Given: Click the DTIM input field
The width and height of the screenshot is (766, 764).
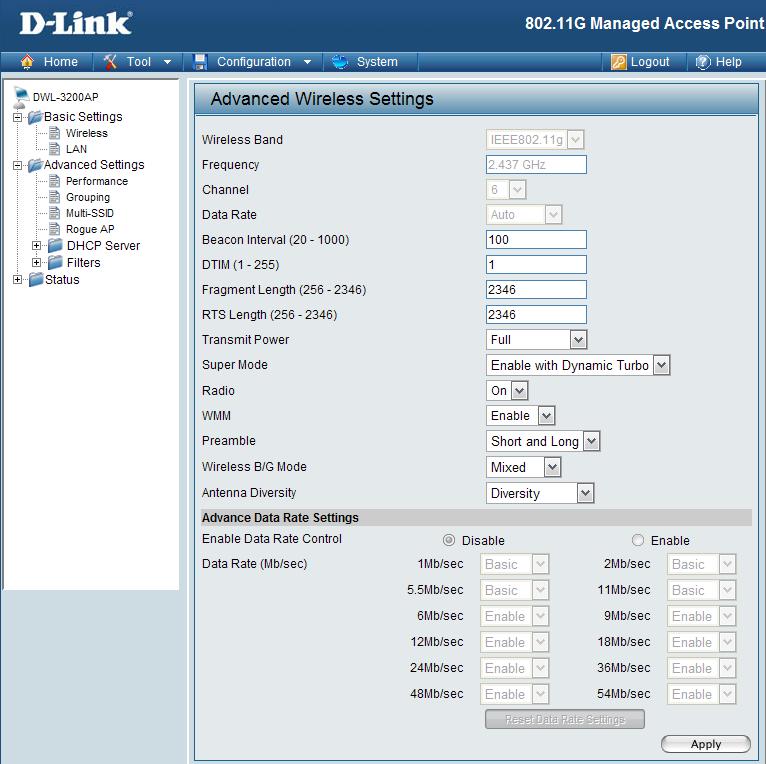Looking at the screenshot, I should click(536, 265).
